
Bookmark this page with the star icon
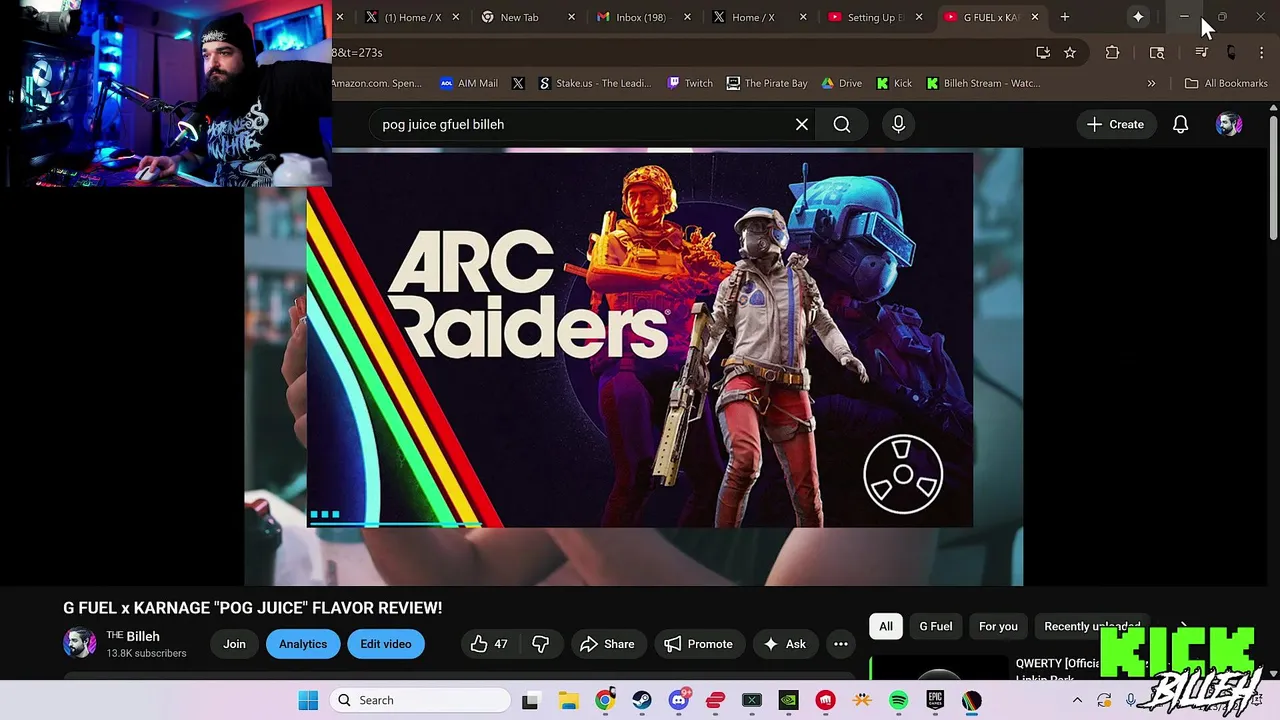(x=1070, y=53)
